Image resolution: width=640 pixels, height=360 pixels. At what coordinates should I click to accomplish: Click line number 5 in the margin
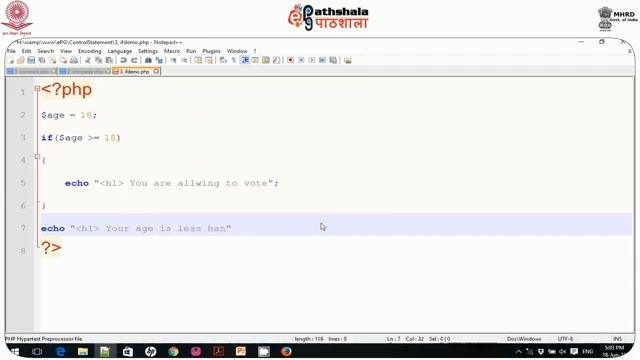tap(23, 183)
